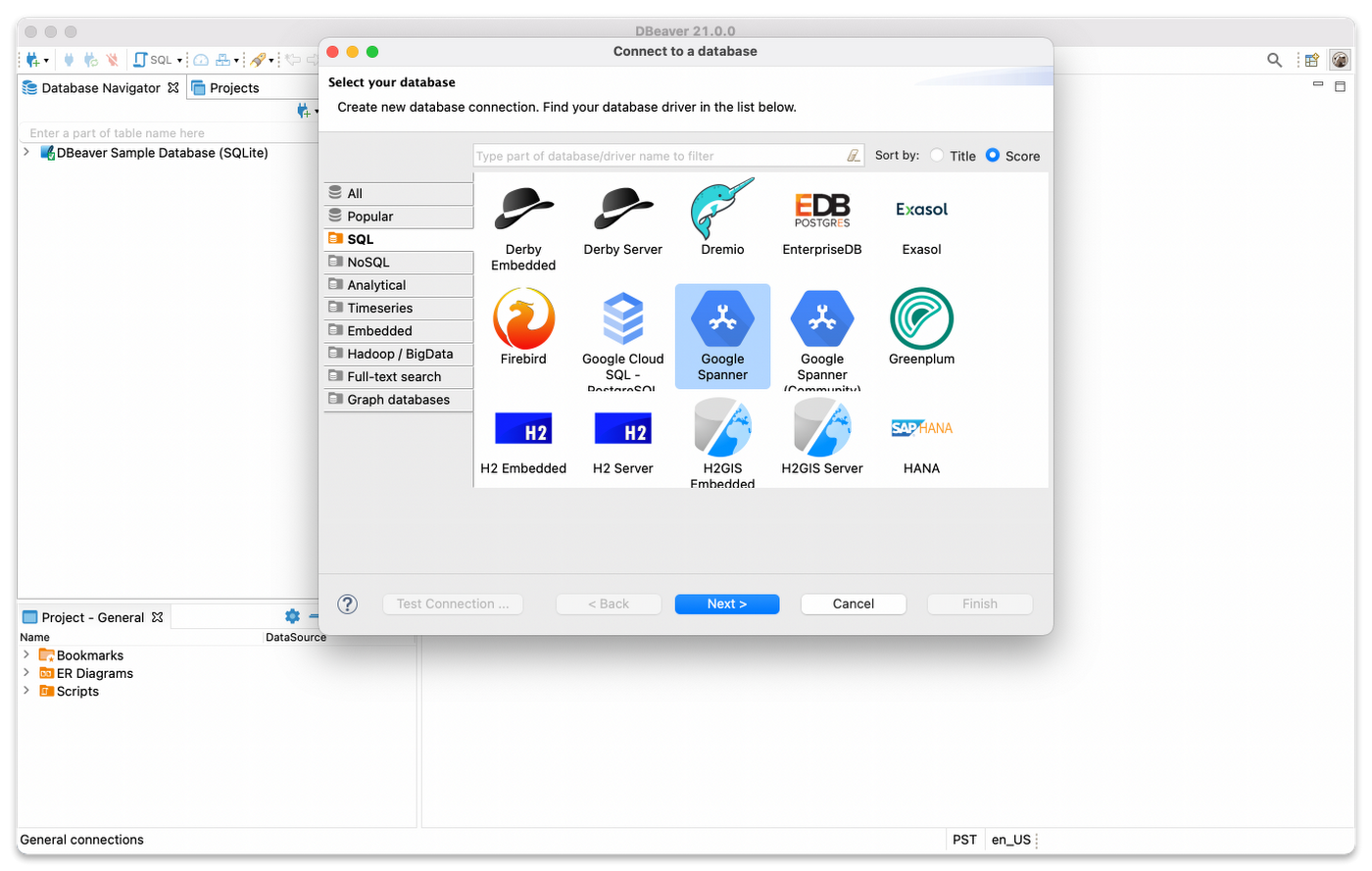Select the H2 Server driver
The width and height of the screenshot is (1372, 871).
623,440
